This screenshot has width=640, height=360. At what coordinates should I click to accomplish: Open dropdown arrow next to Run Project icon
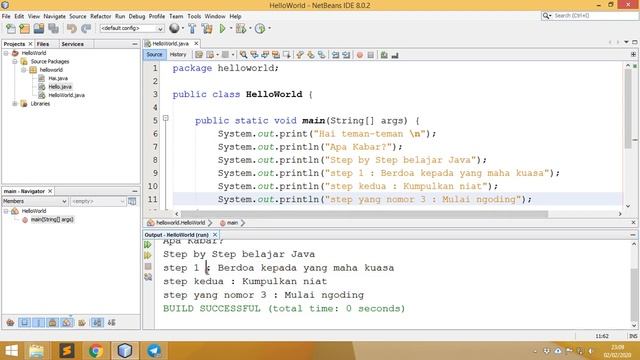231,29
